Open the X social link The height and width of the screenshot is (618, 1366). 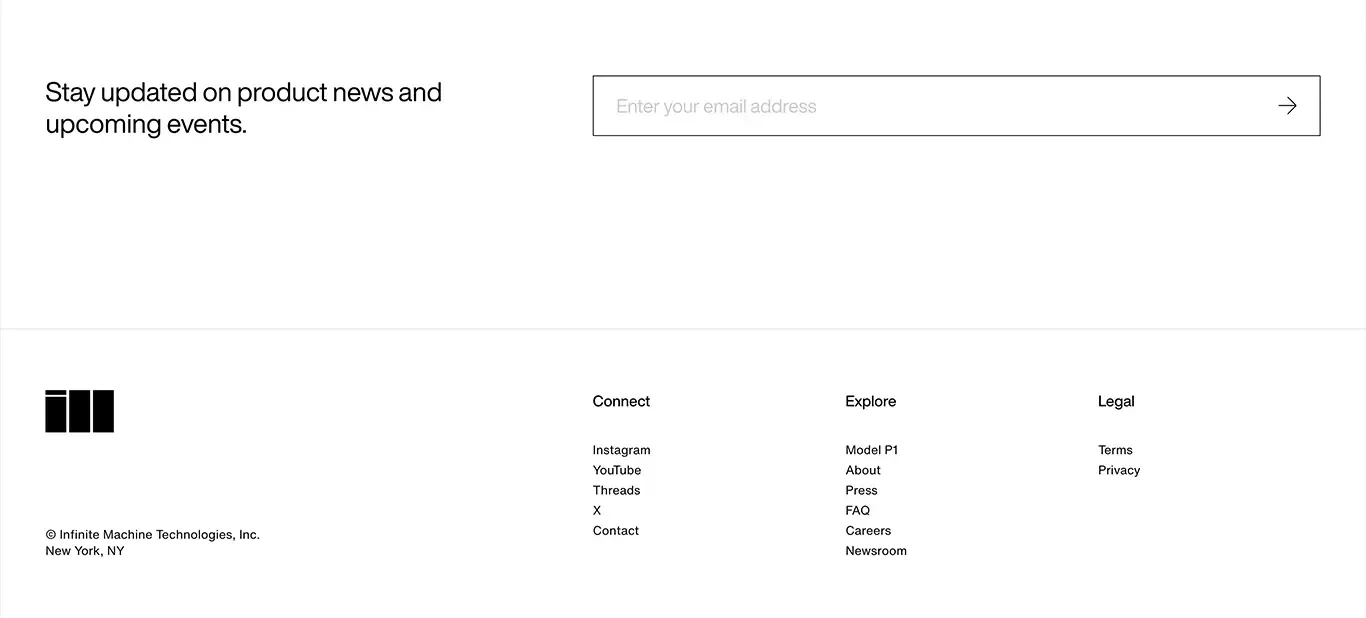[x=597, y=510]
